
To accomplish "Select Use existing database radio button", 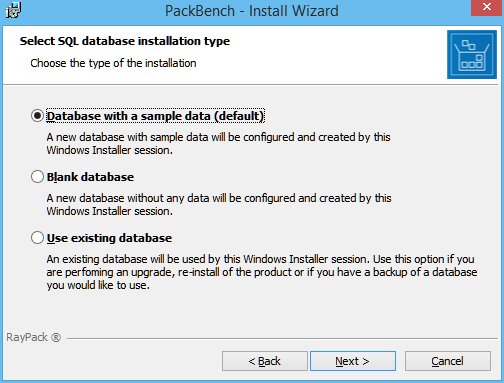I will (x=37, y=238).
